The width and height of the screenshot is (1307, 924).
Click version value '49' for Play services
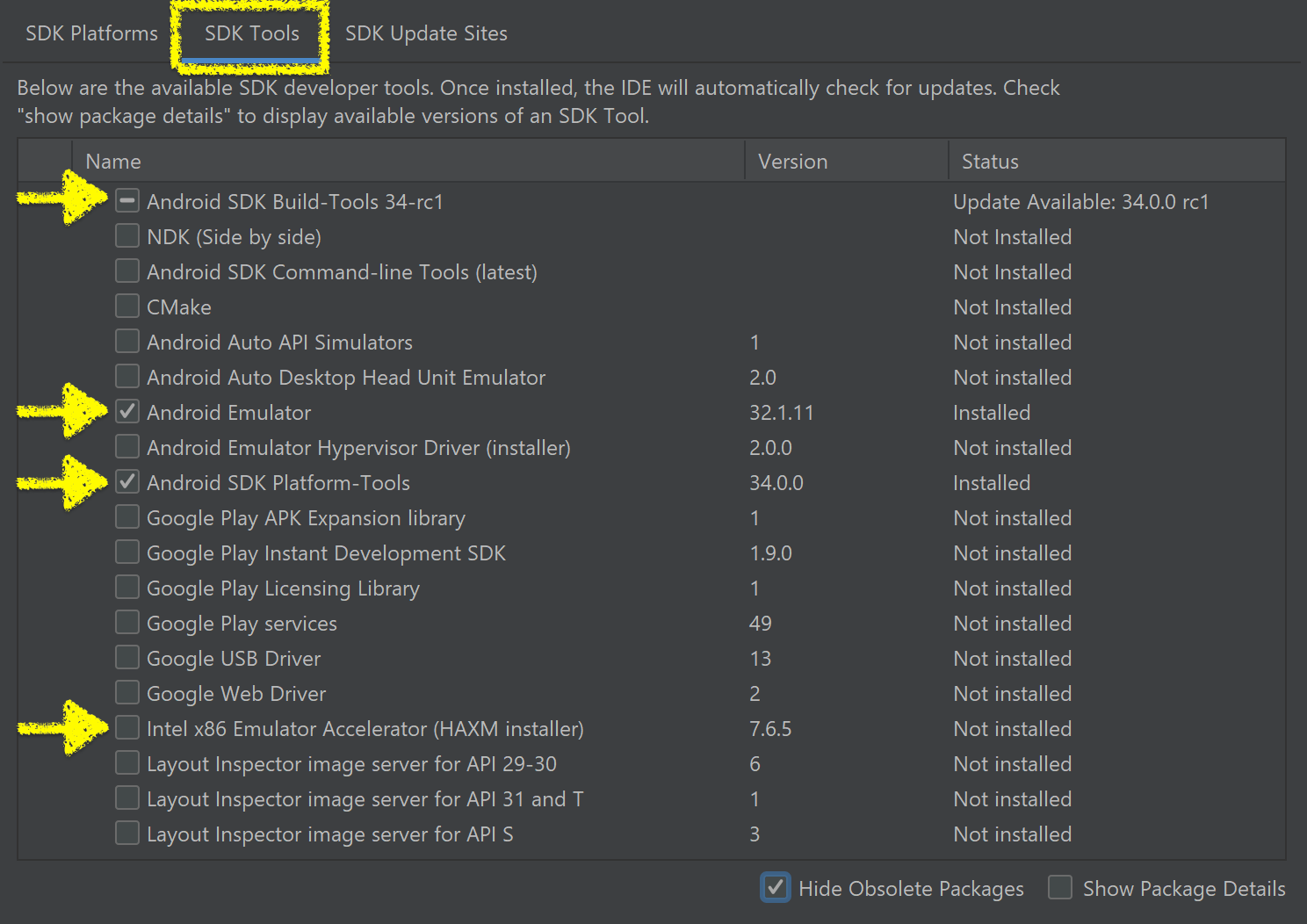point(761,624)
